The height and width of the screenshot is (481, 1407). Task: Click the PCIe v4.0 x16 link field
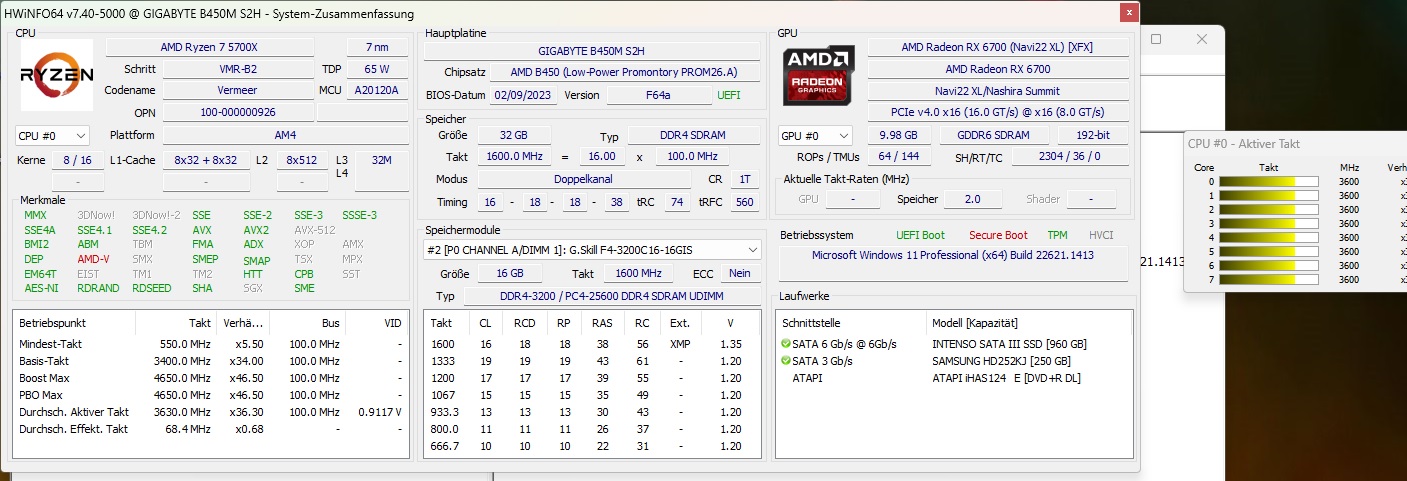coord(998,112)
